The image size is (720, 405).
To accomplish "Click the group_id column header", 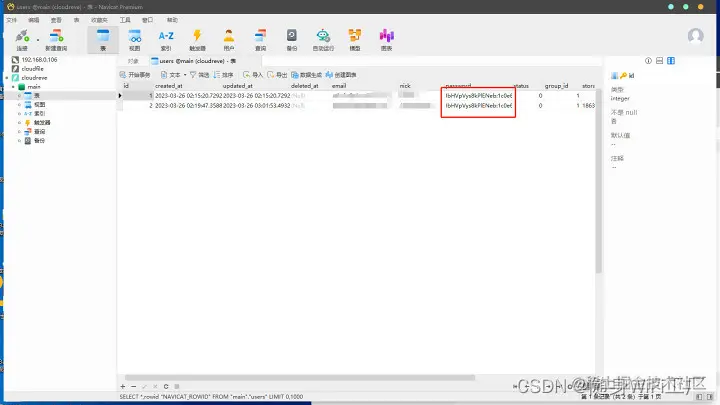I will 557,86.
